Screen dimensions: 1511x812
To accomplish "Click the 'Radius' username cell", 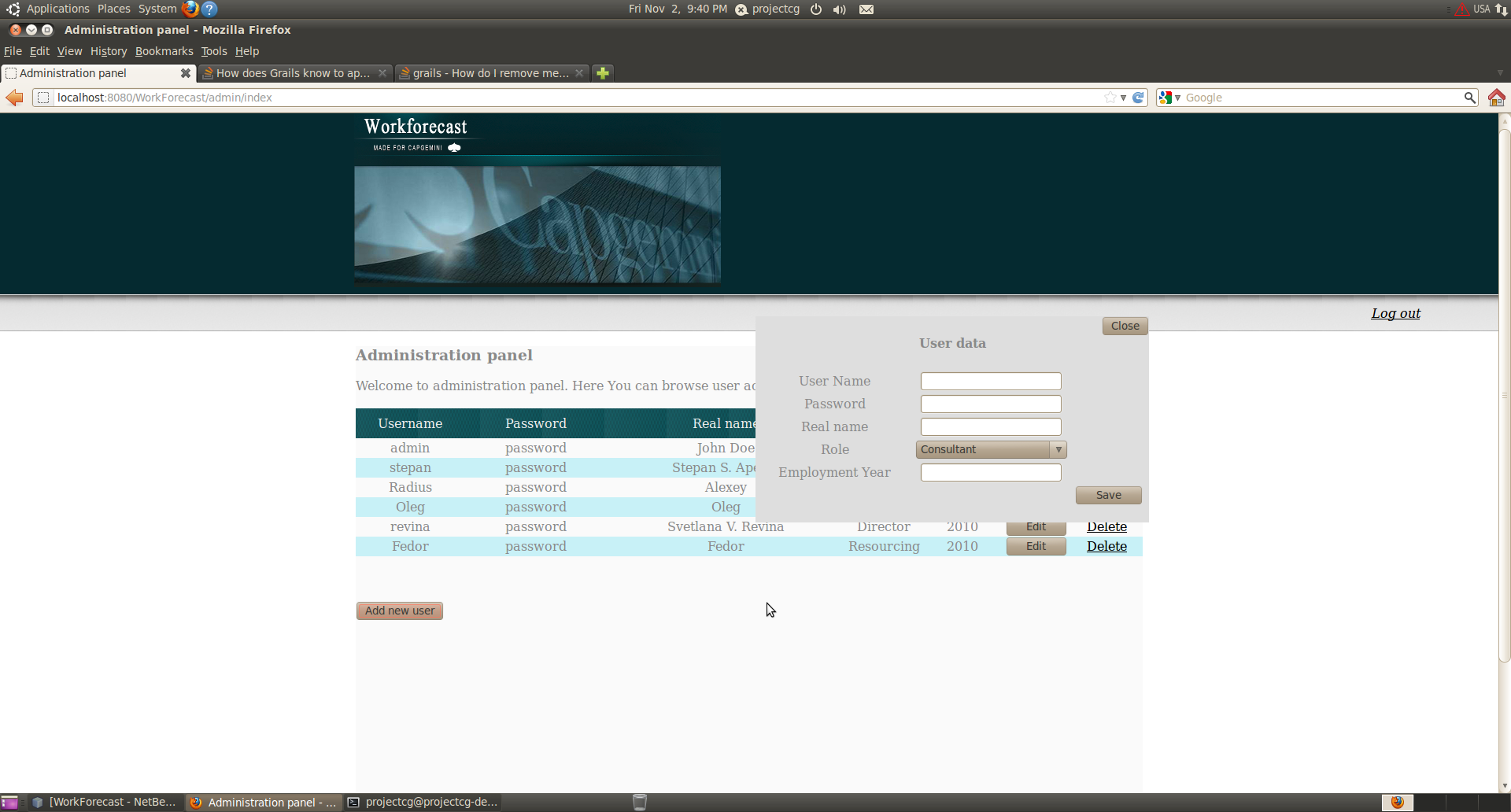I will (x=410, y=487).
